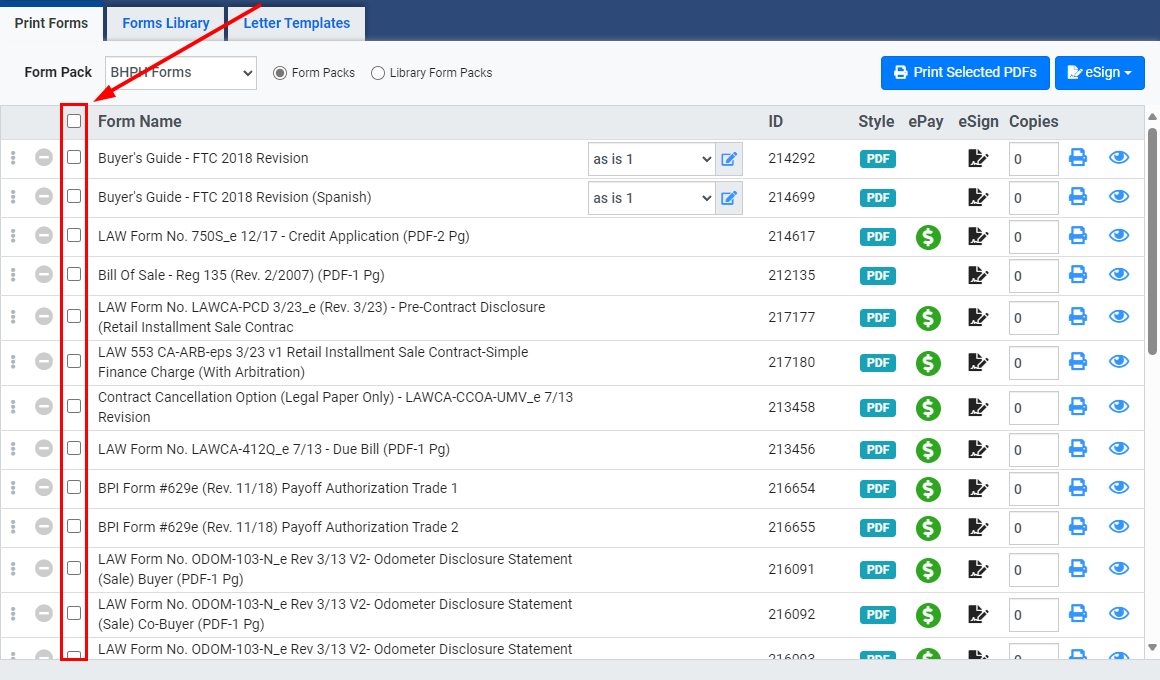This screenshot has height=680, width=1160.
Task: Print the Buyer's Guide - FTC 2018 Revision form
Action: [x=1078, y=158]
